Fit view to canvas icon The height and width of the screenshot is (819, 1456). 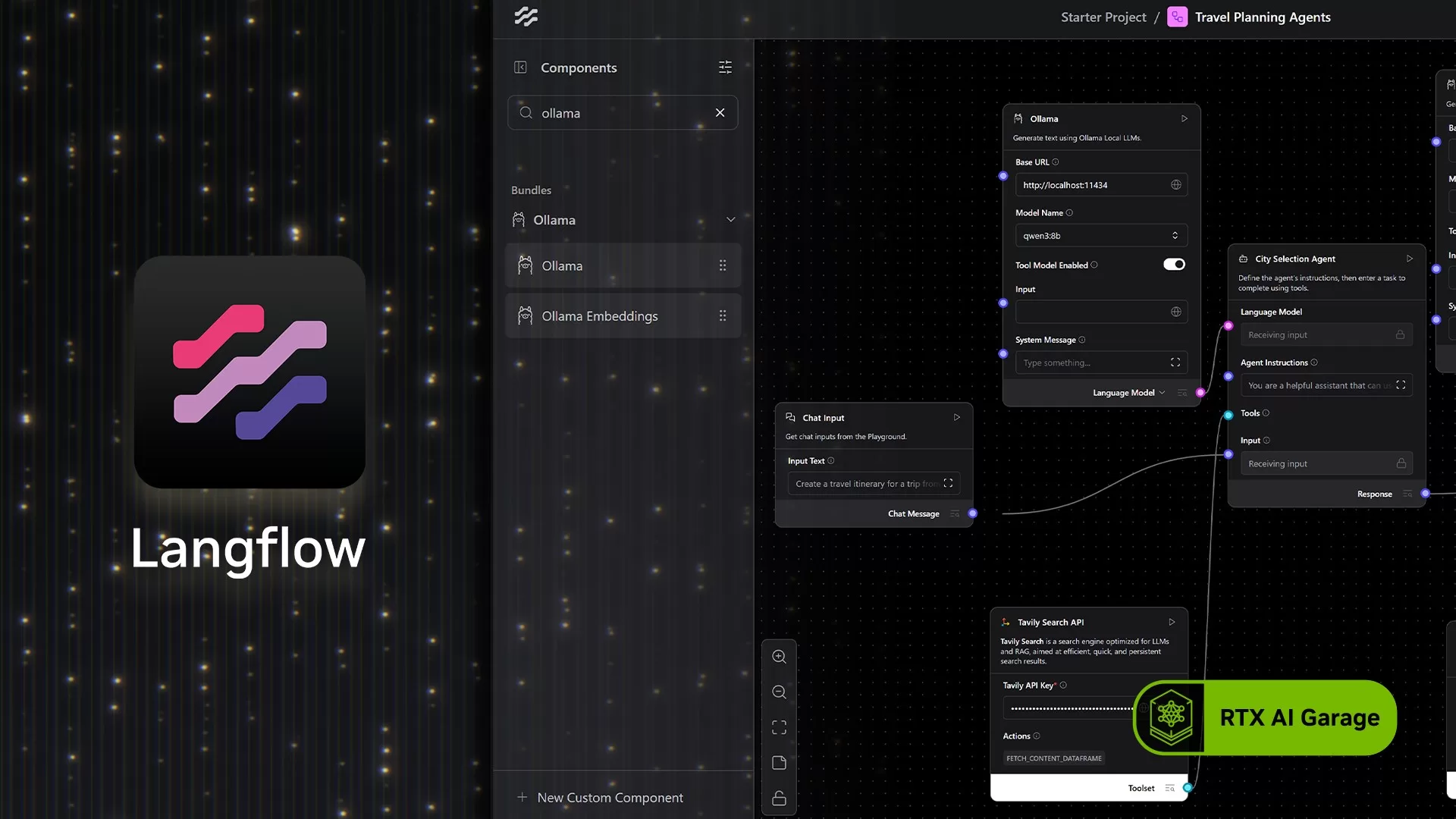(779, 727)
